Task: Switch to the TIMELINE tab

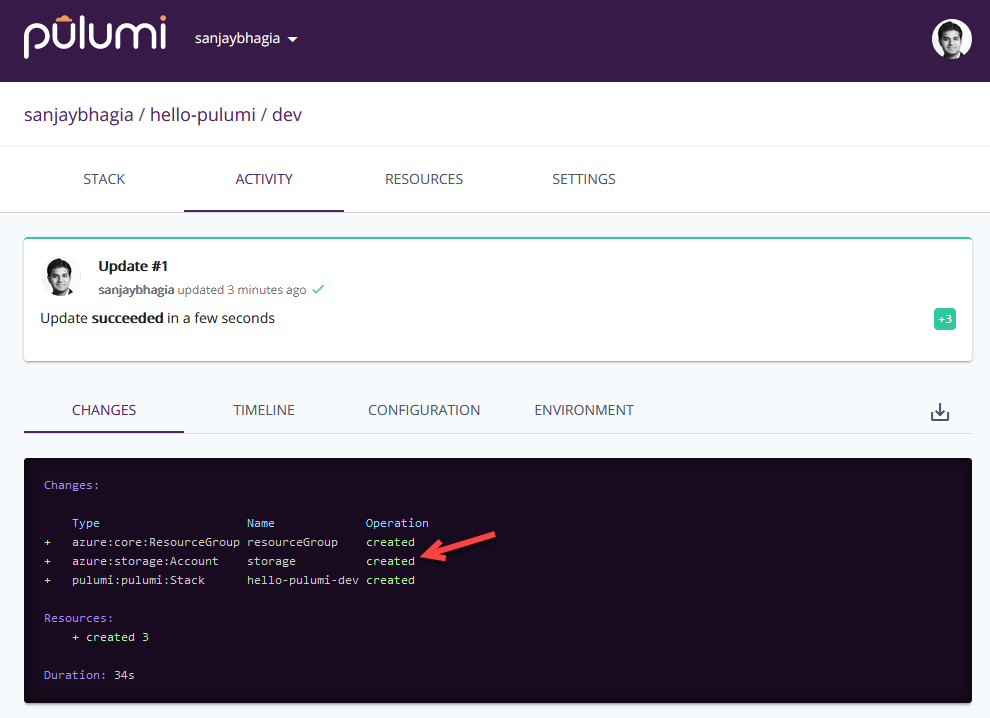Action: coord(264,410)
